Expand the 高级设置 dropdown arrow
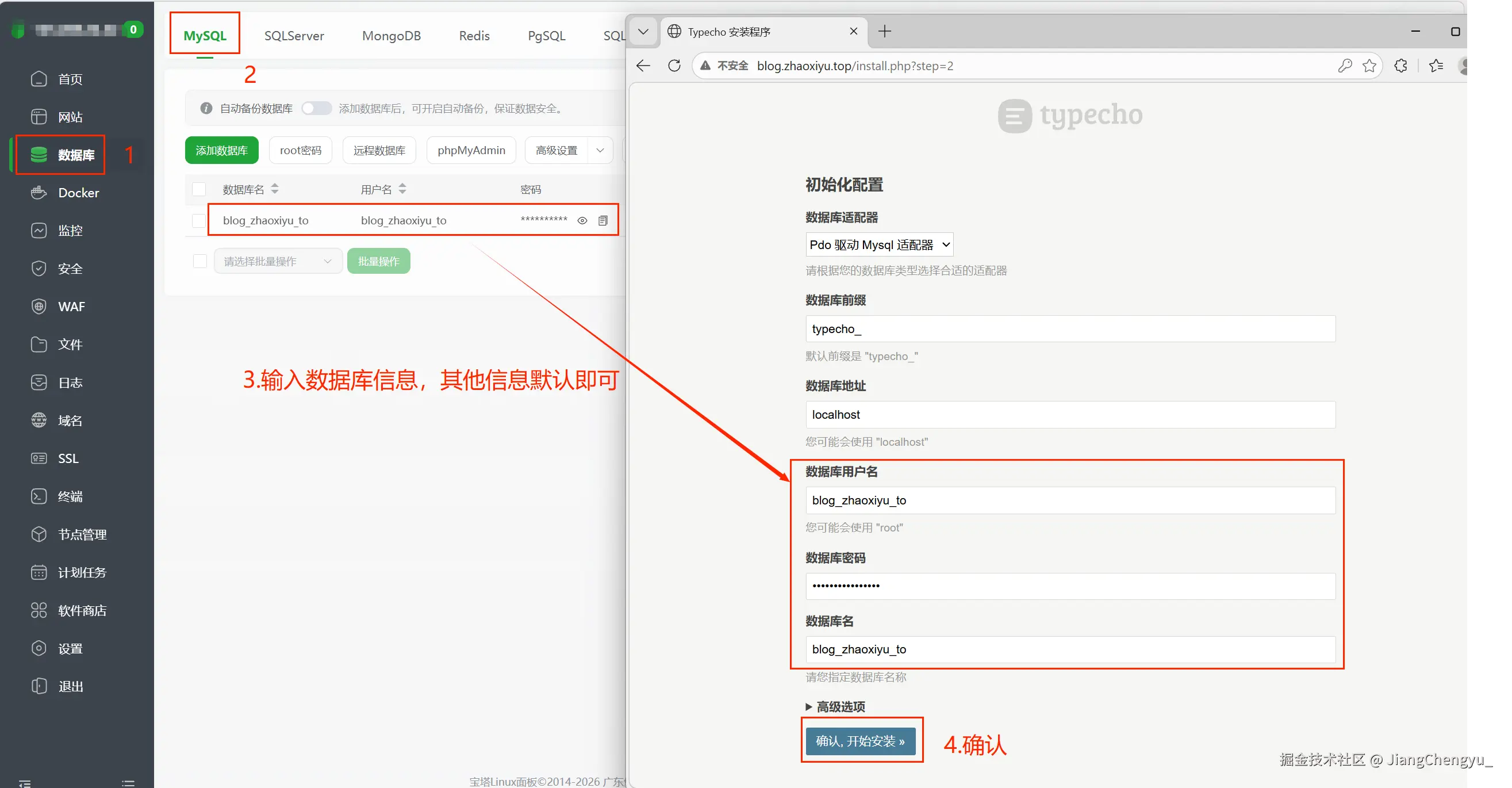Image resolution: width=1512 pixels, height=788 pixels. pos(600,150)
